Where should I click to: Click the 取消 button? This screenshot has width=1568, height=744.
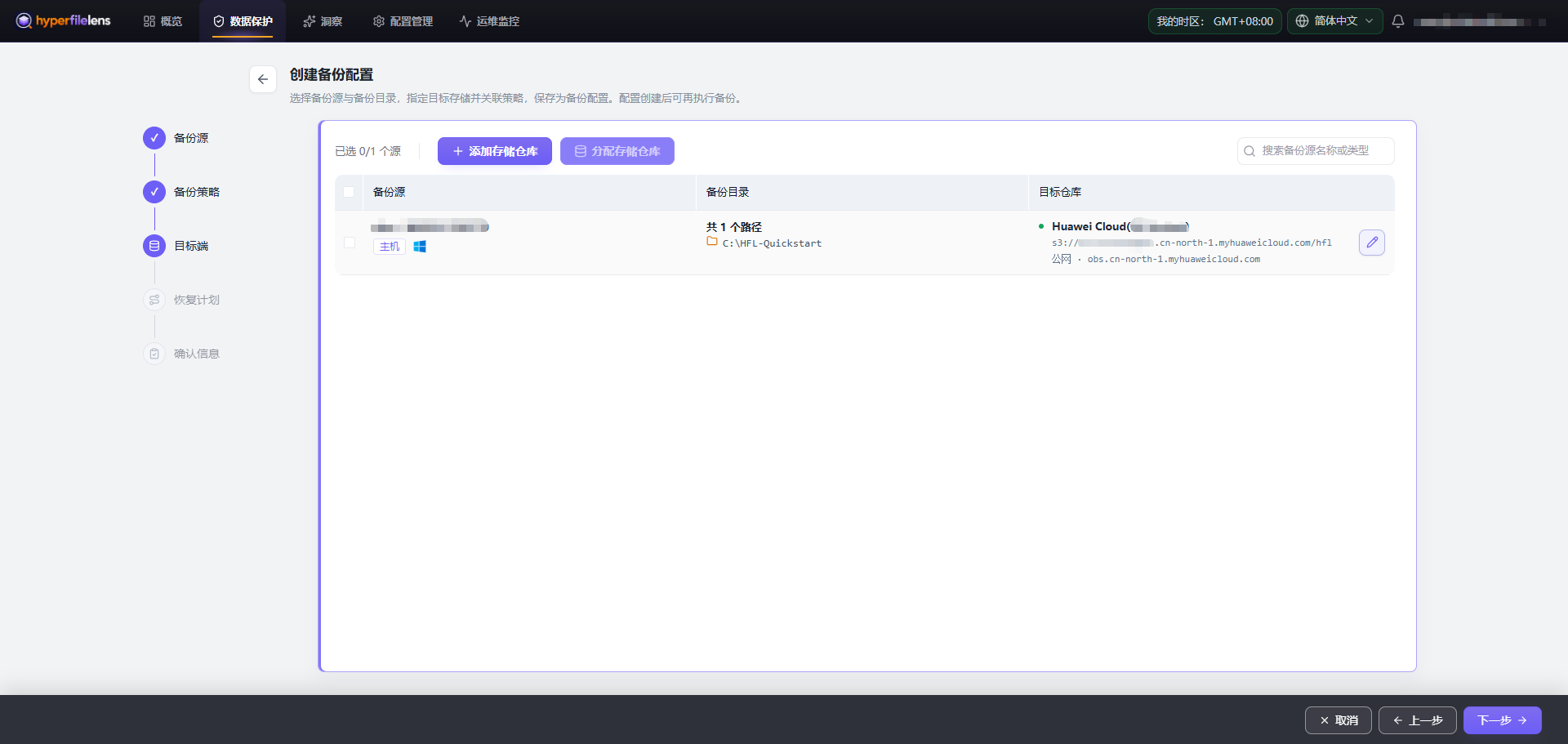[1338, 720]
